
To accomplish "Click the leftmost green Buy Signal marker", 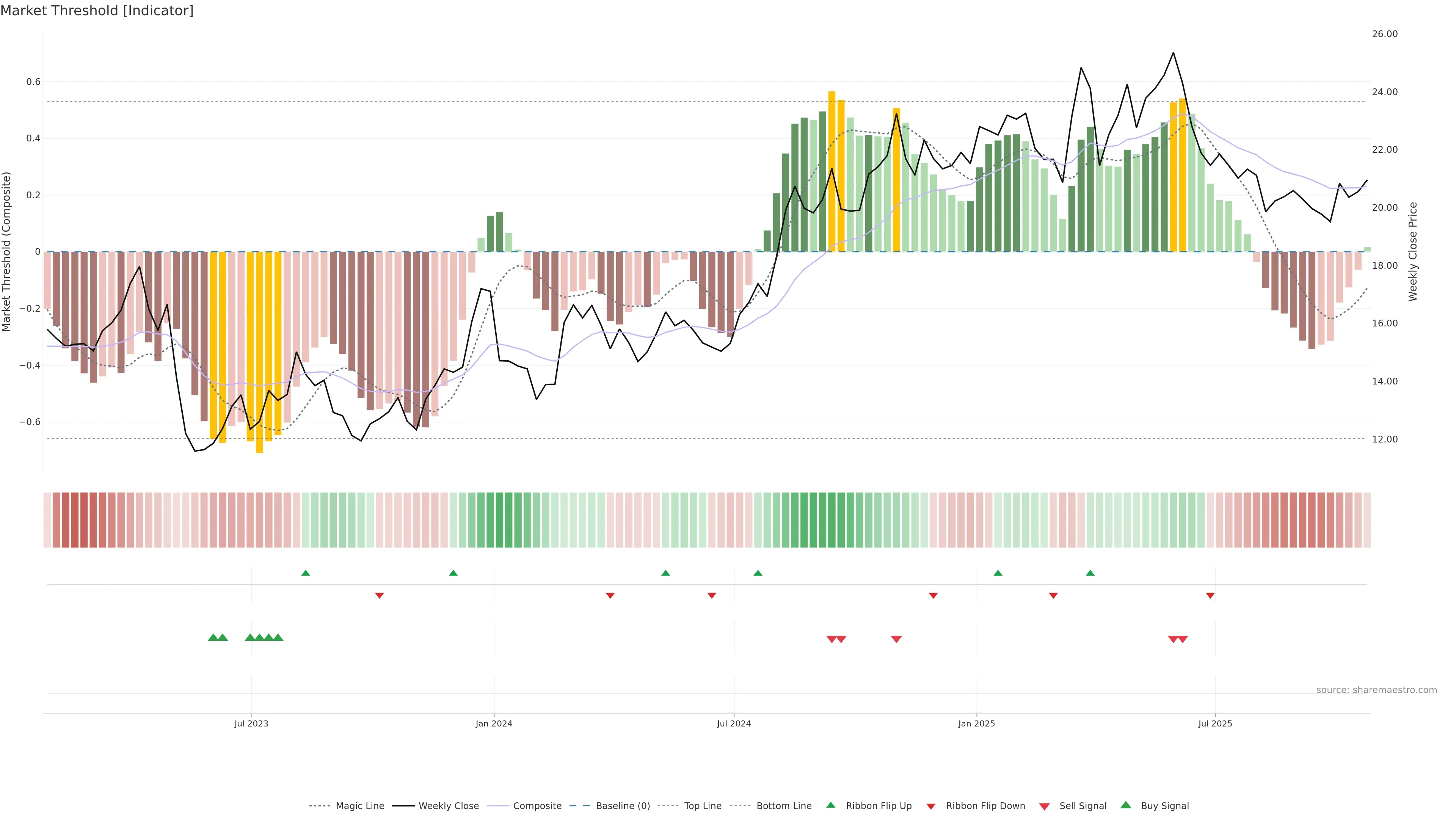I will [x=213, y=637].
